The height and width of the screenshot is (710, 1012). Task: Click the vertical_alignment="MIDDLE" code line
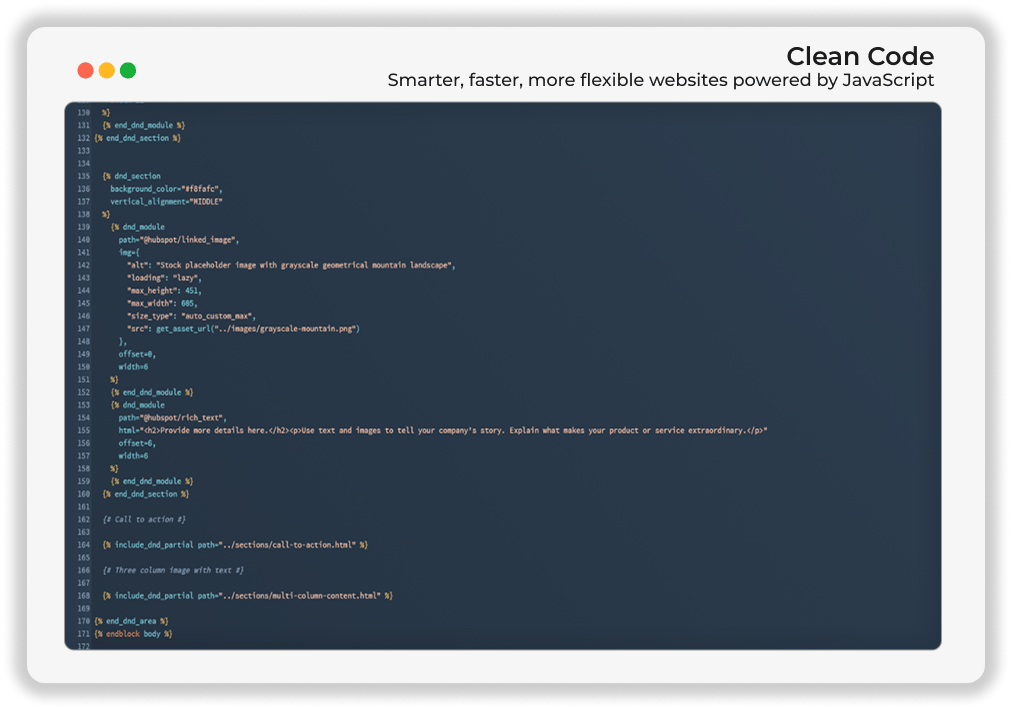[166, 201]
